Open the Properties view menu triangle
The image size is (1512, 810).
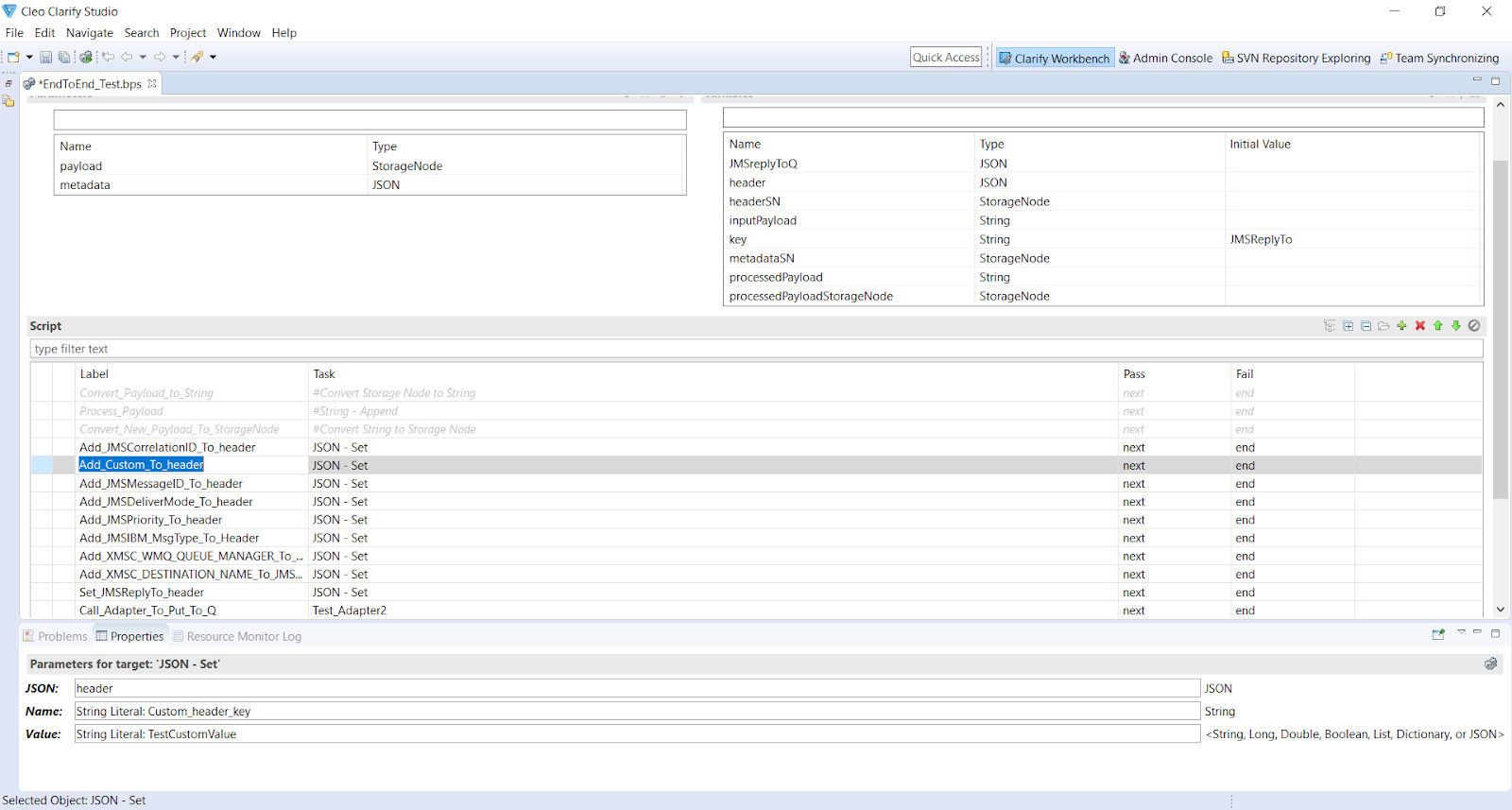[x=1461, y=631]
